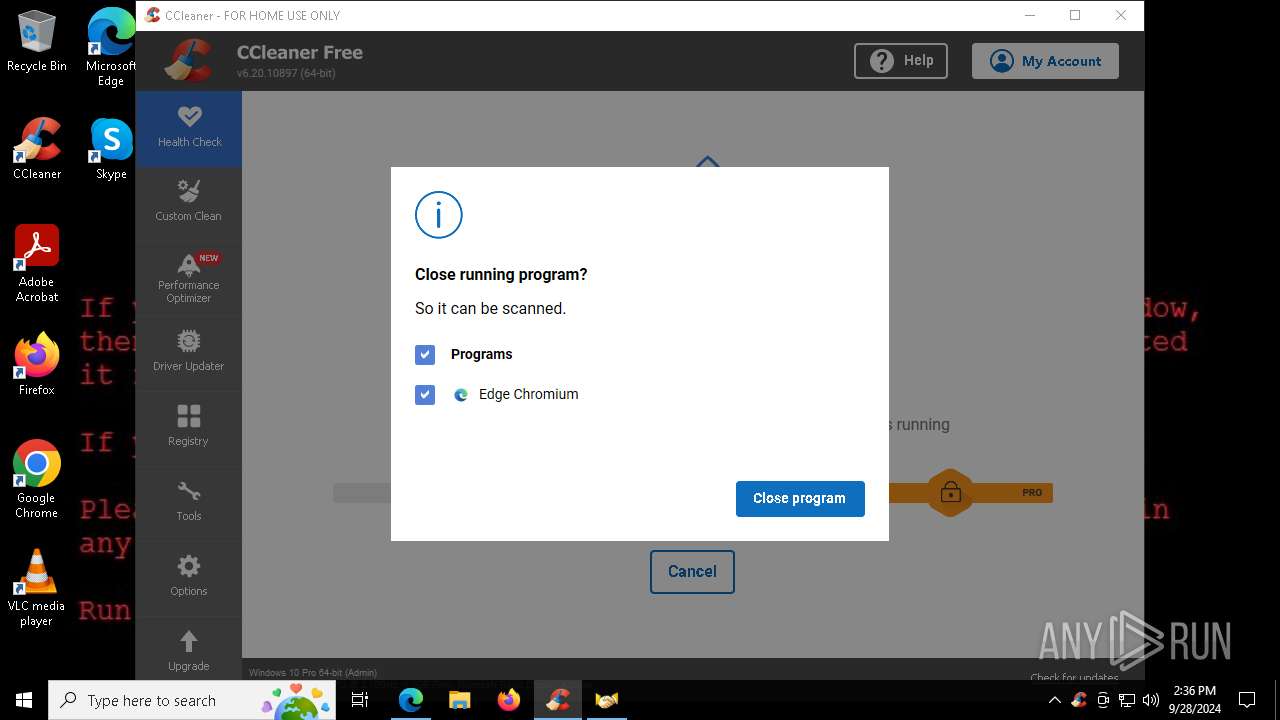The image size is (1280, 720).
Task: Open the Performance Optimizer section
Action: [189, 278]
